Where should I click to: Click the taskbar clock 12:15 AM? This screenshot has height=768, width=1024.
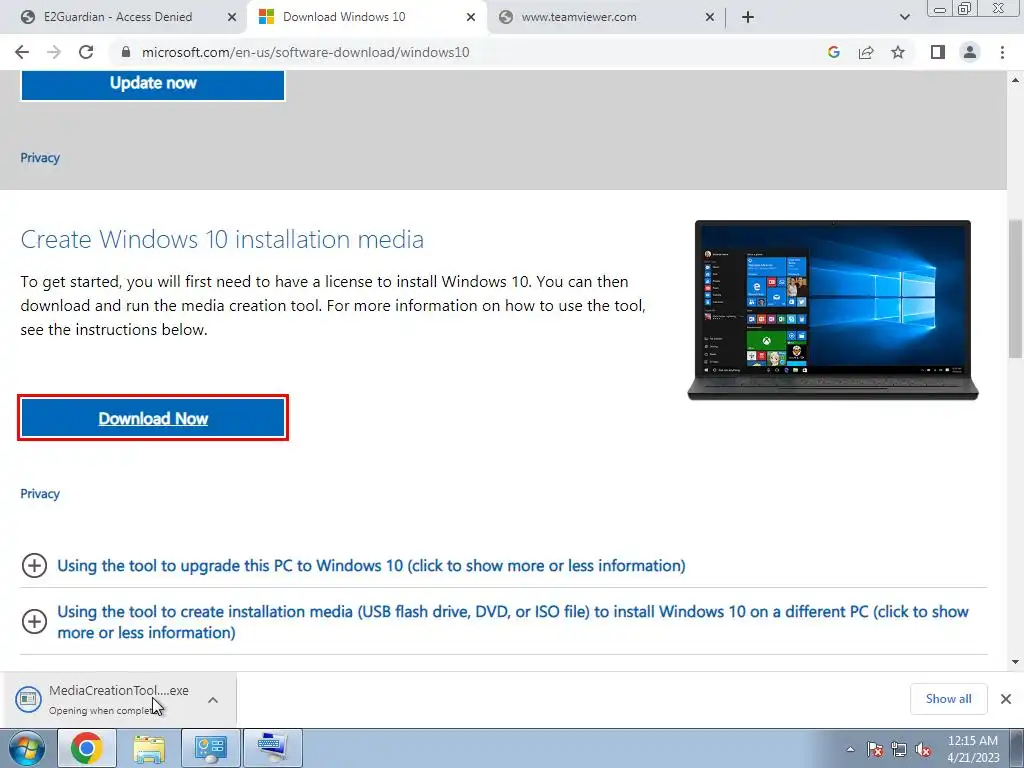coord(972,749)
